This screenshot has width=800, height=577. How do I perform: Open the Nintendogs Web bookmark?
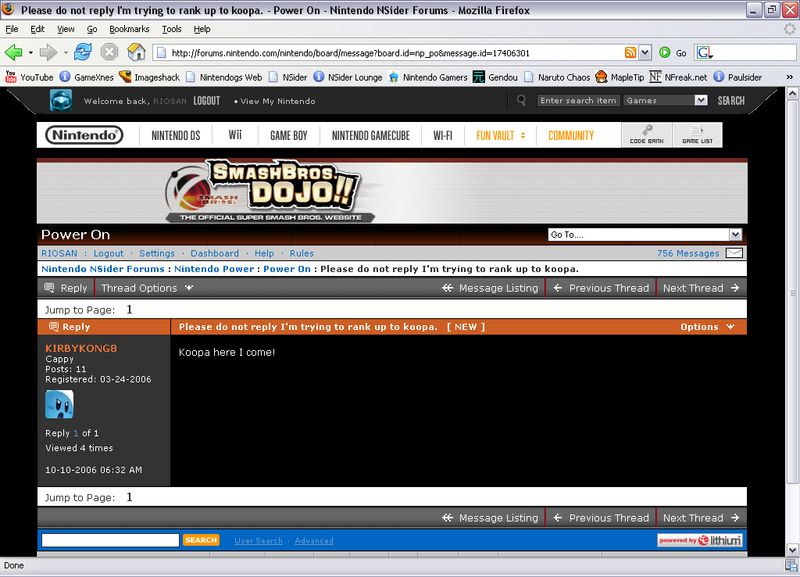(x=224, y=77)
